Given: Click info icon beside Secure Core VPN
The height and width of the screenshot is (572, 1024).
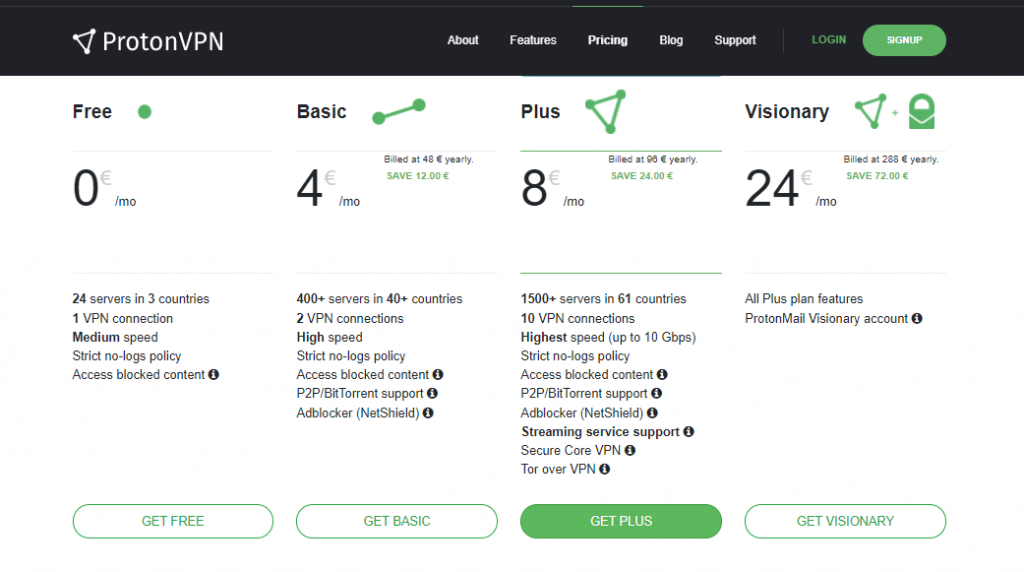Looking at the screenshot, I should [x=630, y=450].
